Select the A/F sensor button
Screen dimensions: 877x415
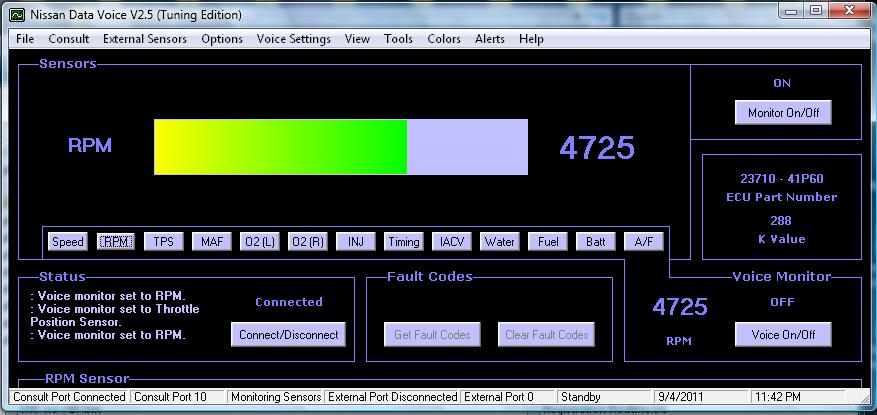[x=644, y=242]
